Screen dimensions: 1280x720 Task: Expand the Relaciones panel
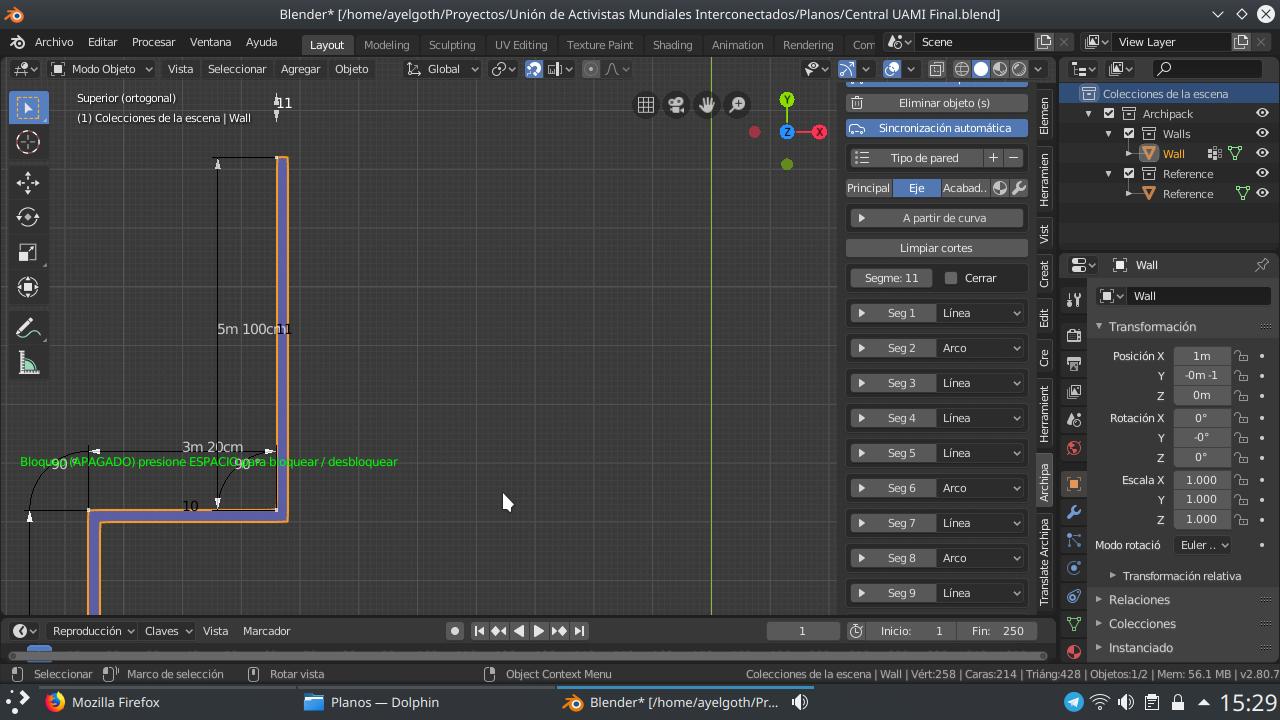tap(1139, 600)
